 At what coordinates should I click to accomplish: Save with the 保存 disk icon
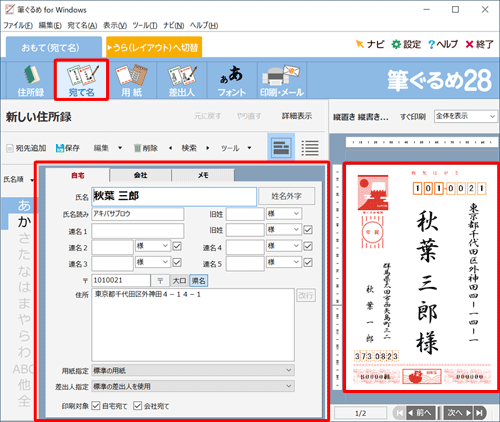[68, 148]
